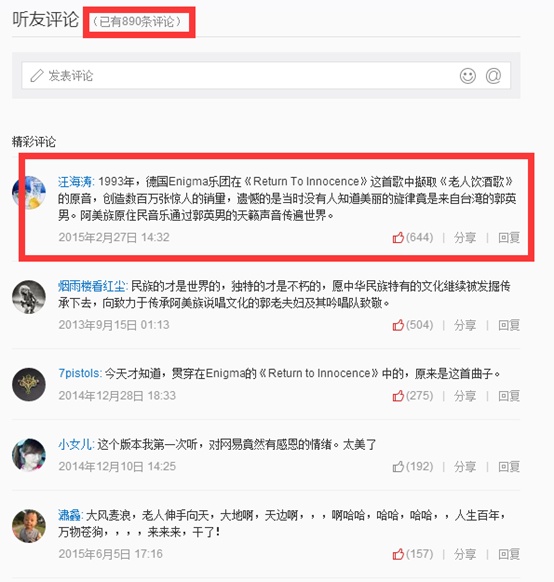Share 汪海涛's comment via 分享
Image resolution: width=554 pixels, height=582 pixels.
tap(465, 238)
